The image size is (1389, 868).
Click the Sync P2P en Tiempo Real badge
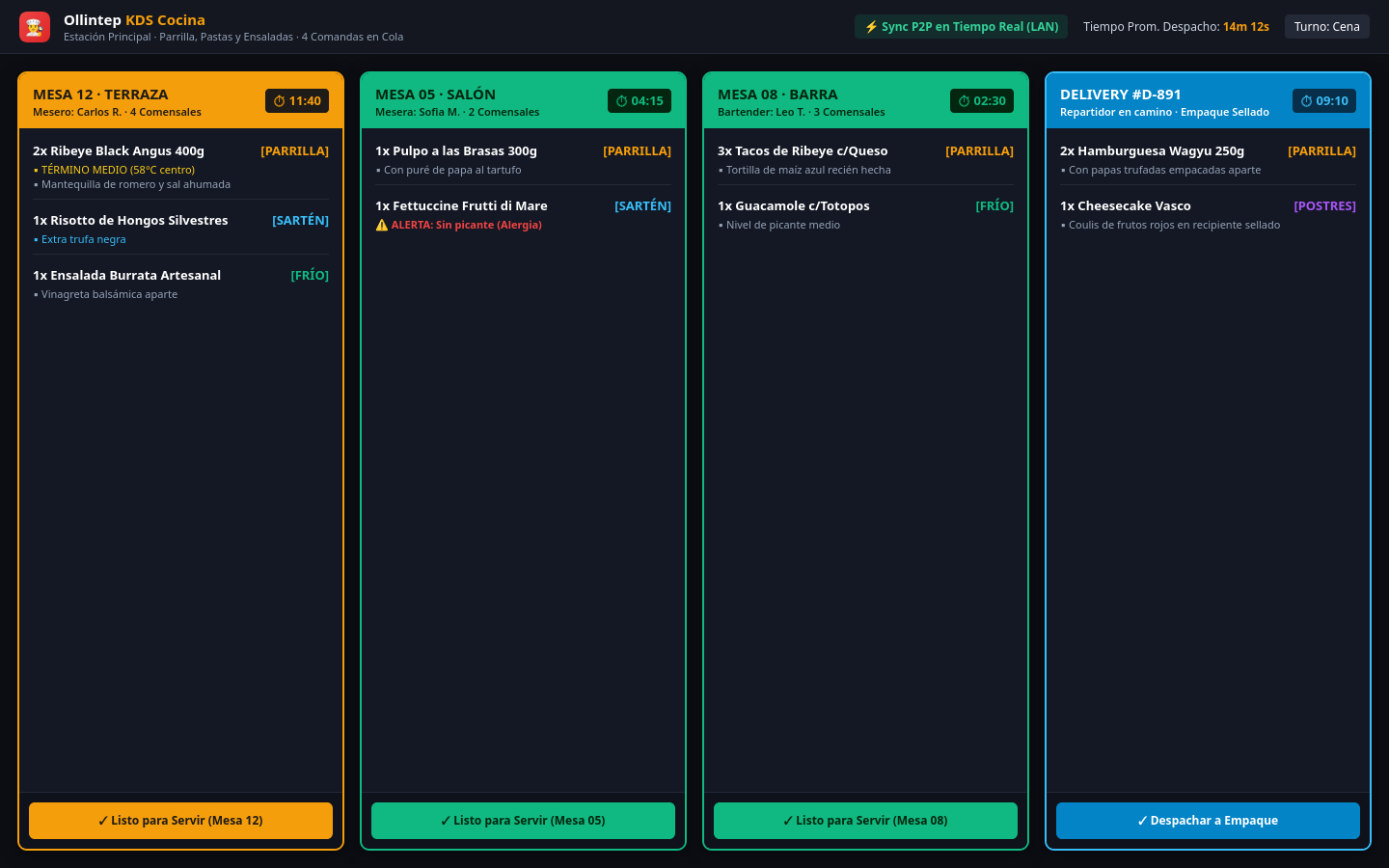(961, 27)
